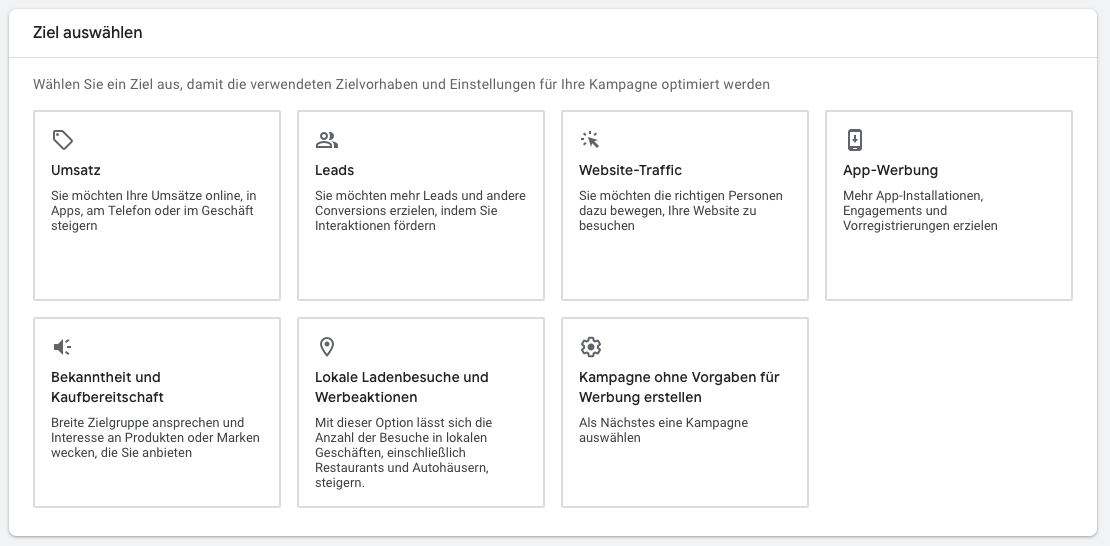The width and height of the screenshot is (1110, 546).
Task: Select the Umsatz goal card
Action: (x=156, y=205)
